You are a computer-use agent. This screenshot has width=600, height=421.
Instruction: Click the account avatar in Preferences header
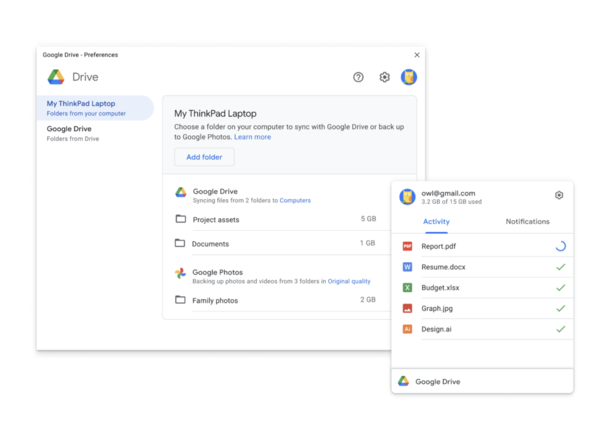click(409, 77)
